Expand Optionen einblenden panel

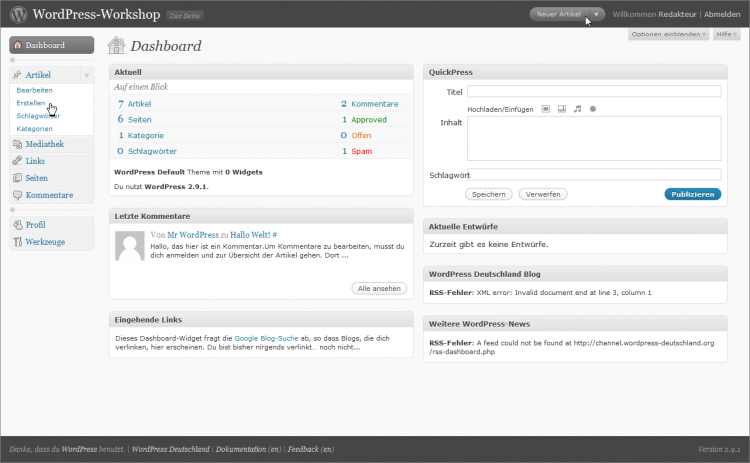pyautogui.click(x=668, y=34)
